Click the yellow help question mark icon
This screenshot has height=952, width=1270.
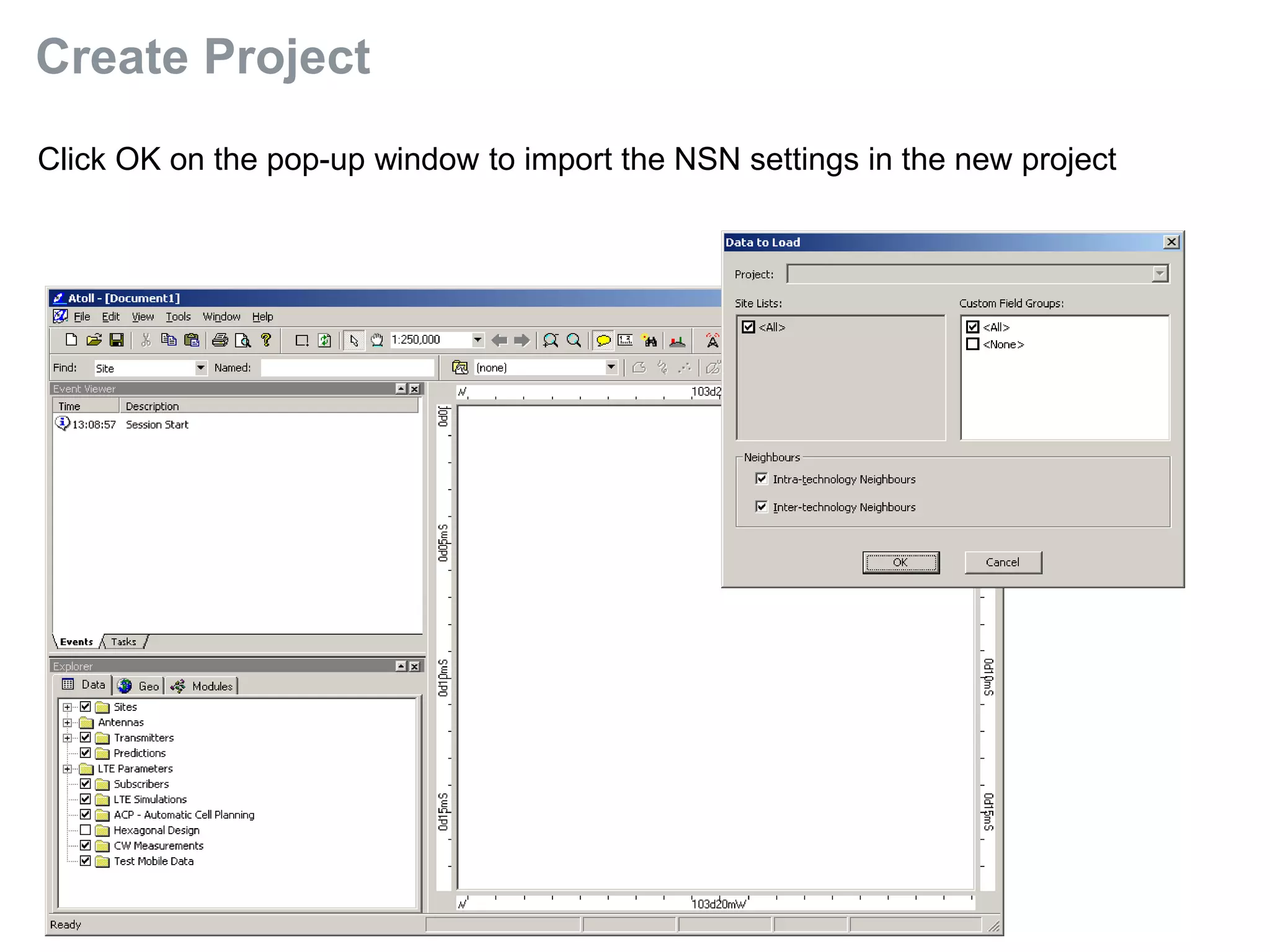click(266, 340)
